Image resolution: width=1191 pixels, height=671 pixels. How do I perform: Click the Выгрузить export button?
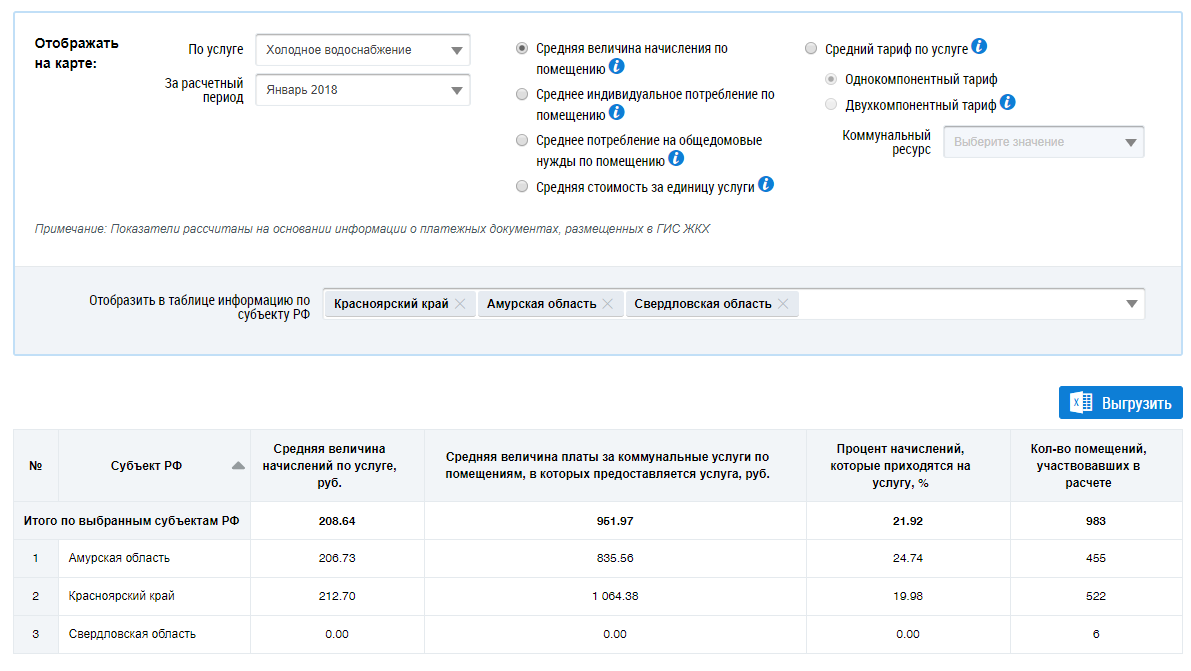1120,403
